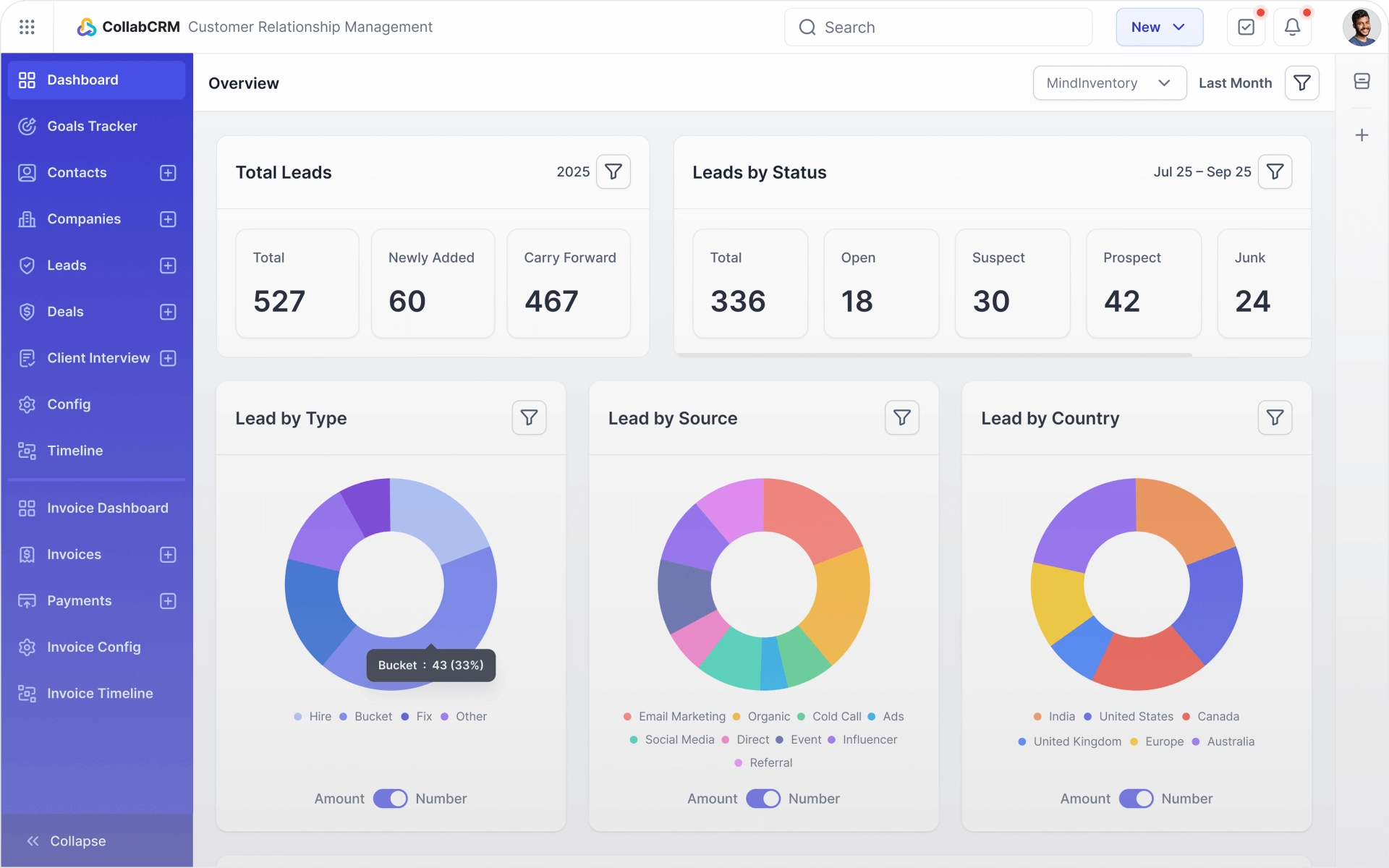Open the Payments section
This screenshot has height=868, width=1389.
(80, 600)
